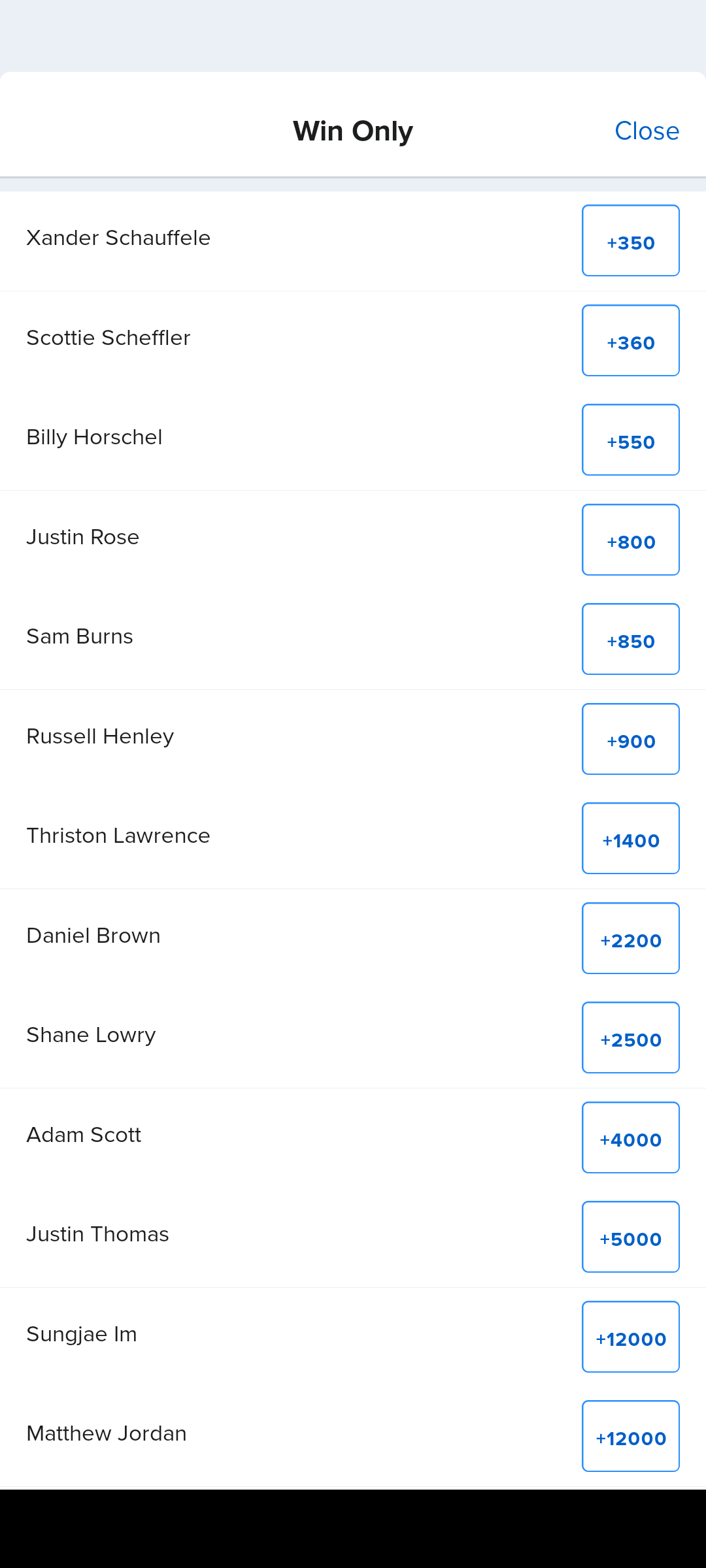Tap the Matthew Jordan player name
The image size is (706, 1568).
tap(107, 1434)
